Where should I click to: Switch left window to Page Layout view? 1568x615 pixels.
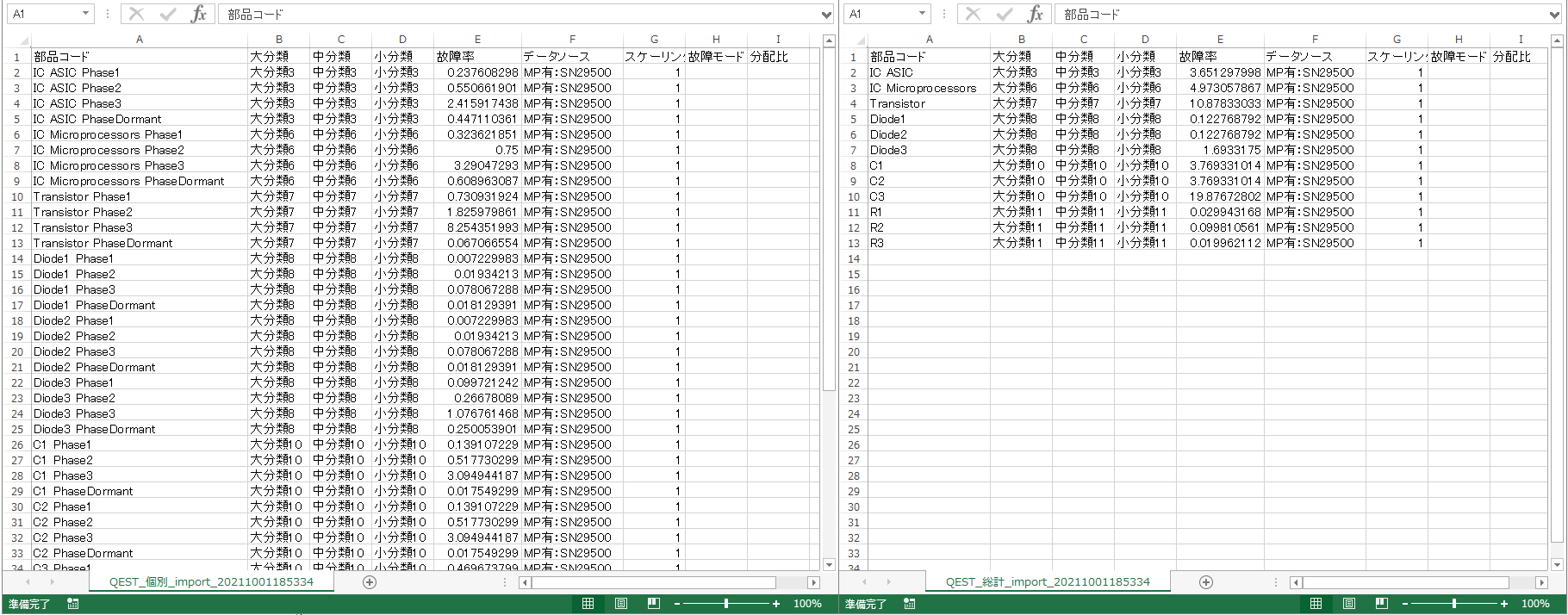[x=621, y=604]
